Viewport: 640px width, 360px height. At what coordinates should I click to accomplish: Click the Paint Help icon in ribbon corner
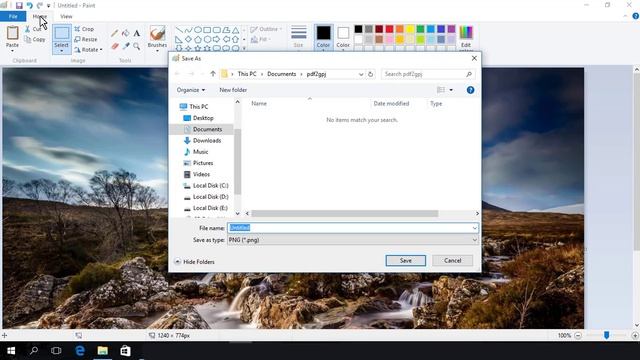tap(636, 16)
